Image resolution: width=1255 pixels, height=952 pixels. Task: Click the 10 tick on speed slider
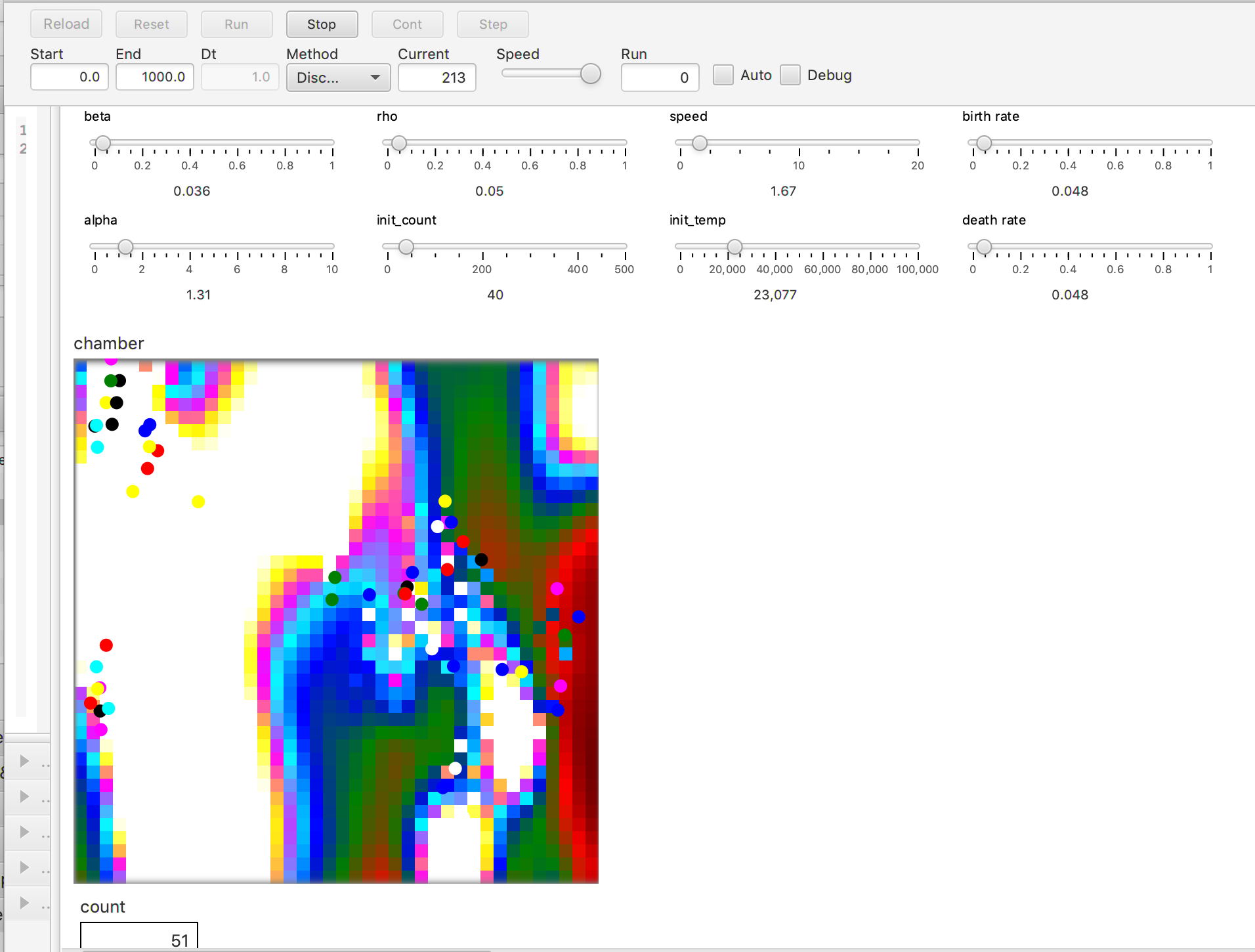[799, 165]
